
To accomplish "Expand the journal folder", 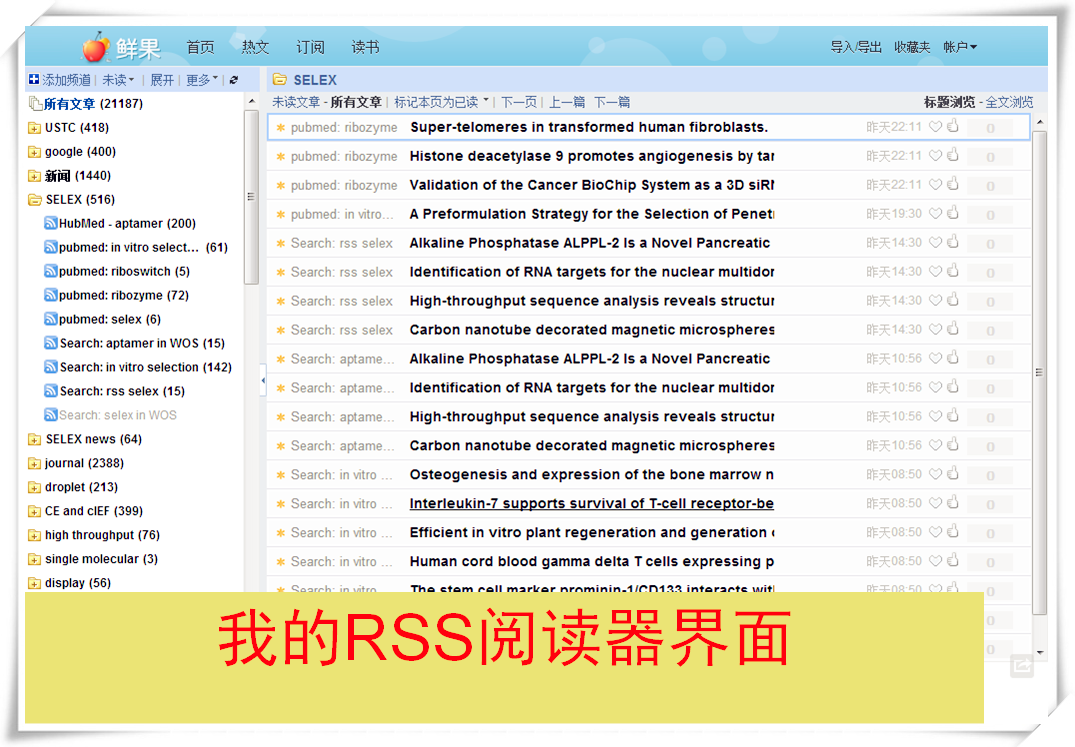I will (34, 463).
